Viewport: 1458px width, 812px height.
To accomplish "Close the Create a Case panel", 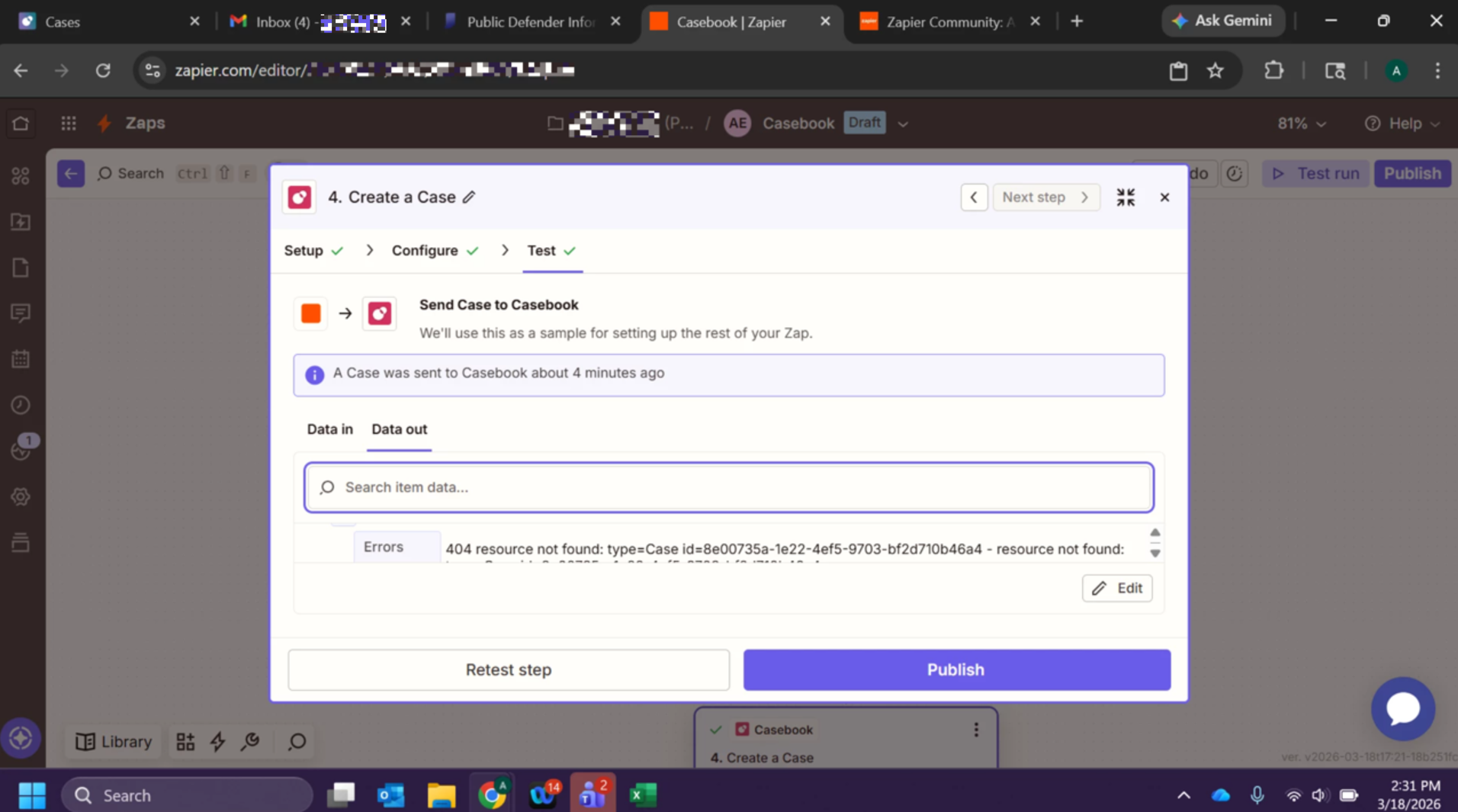I will pyautogui.click(x=1164, y=197).
